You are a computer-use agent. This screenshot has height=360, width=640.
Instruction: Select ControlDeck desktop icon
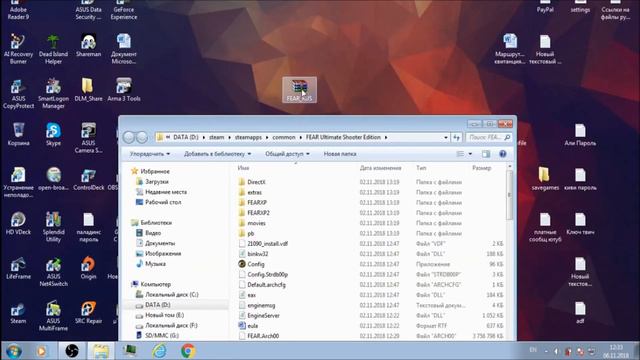89,179
